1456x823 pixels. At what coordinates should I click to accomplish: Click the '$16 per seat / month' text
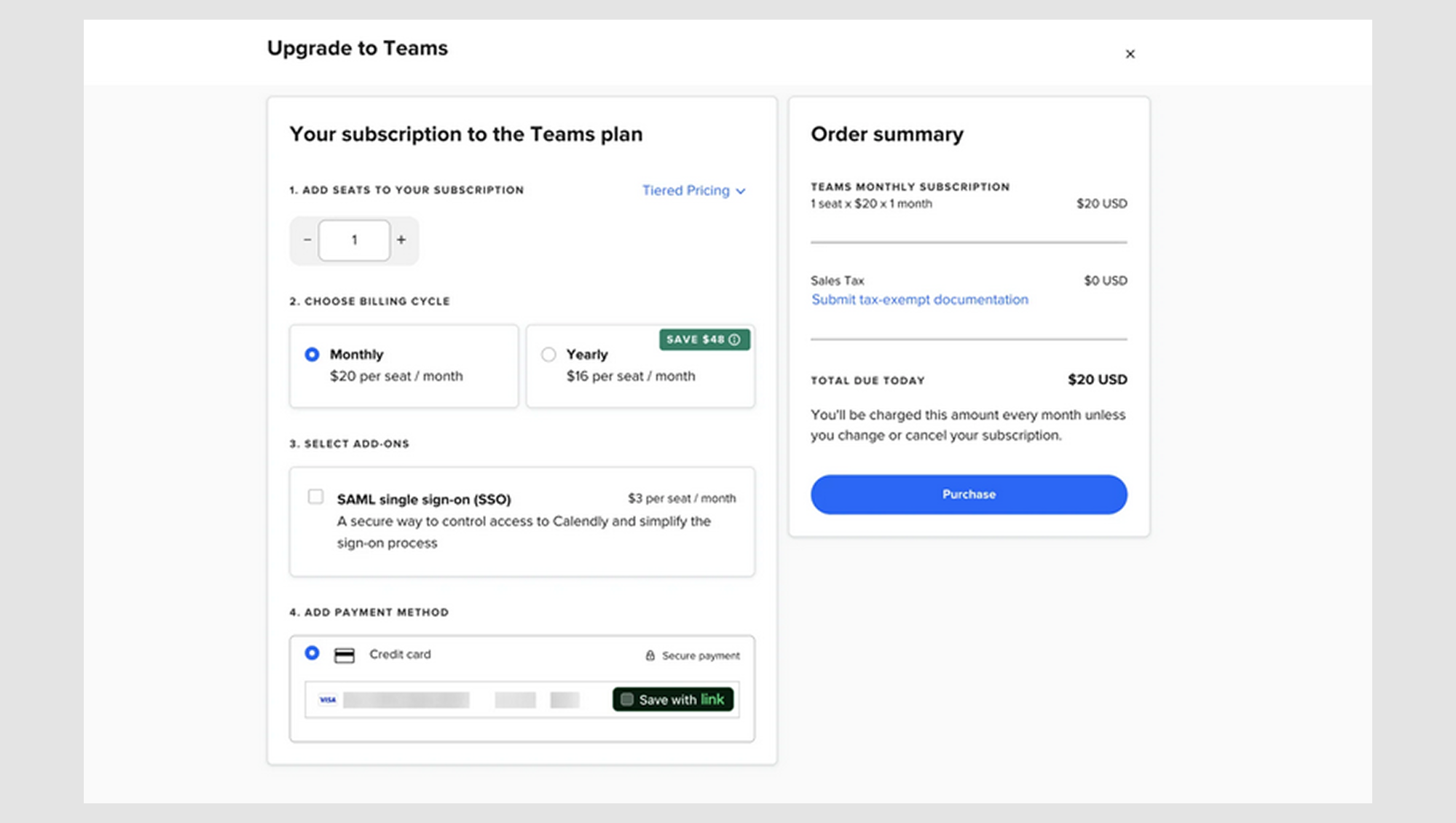(x=631, y=376)
